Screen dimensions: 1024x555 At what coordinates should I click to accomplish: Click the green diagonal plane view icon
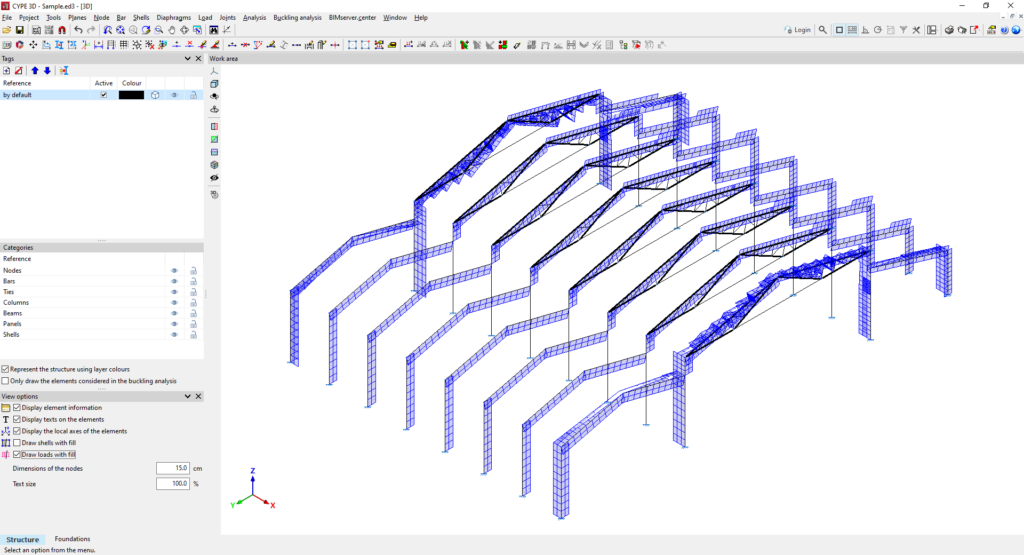coord(214,140)
